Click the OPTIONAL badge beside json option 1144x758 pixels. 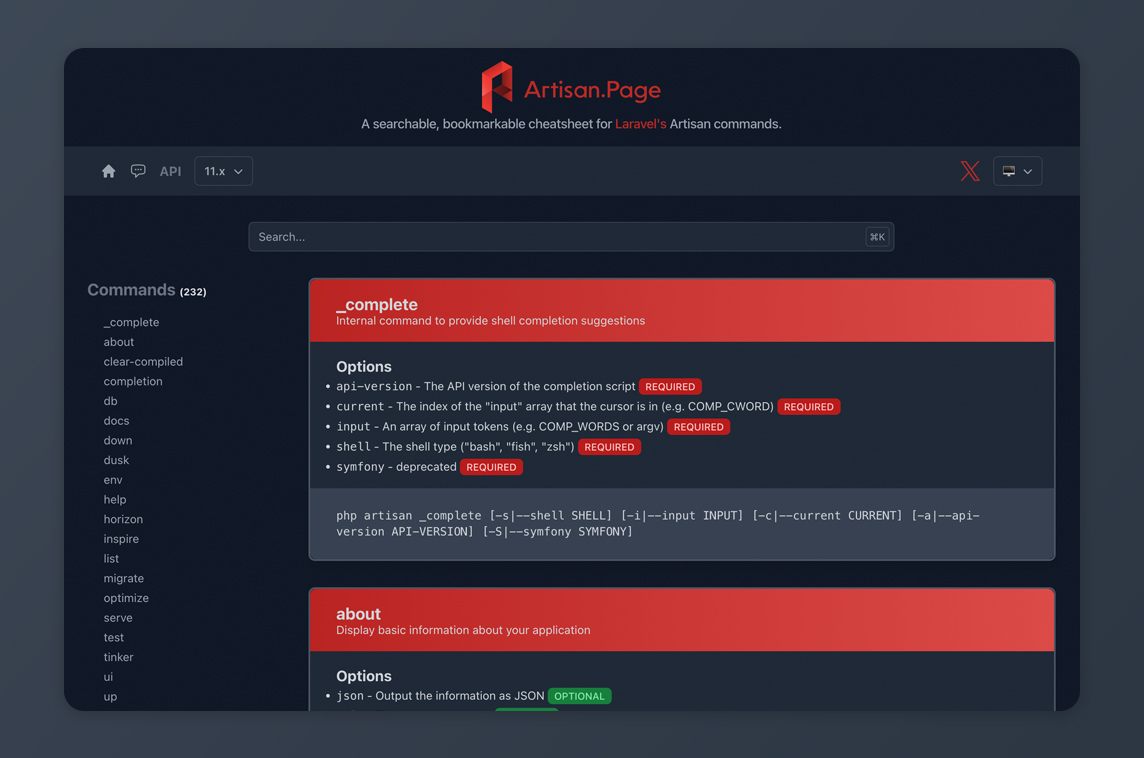click(579, 696)
